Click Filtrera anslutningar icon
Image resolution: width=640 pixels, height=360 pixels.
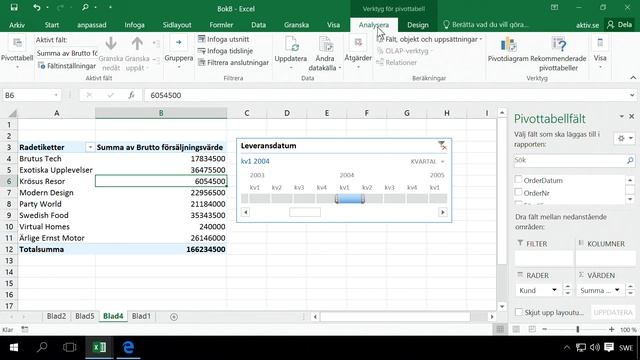tap(201, 62)
